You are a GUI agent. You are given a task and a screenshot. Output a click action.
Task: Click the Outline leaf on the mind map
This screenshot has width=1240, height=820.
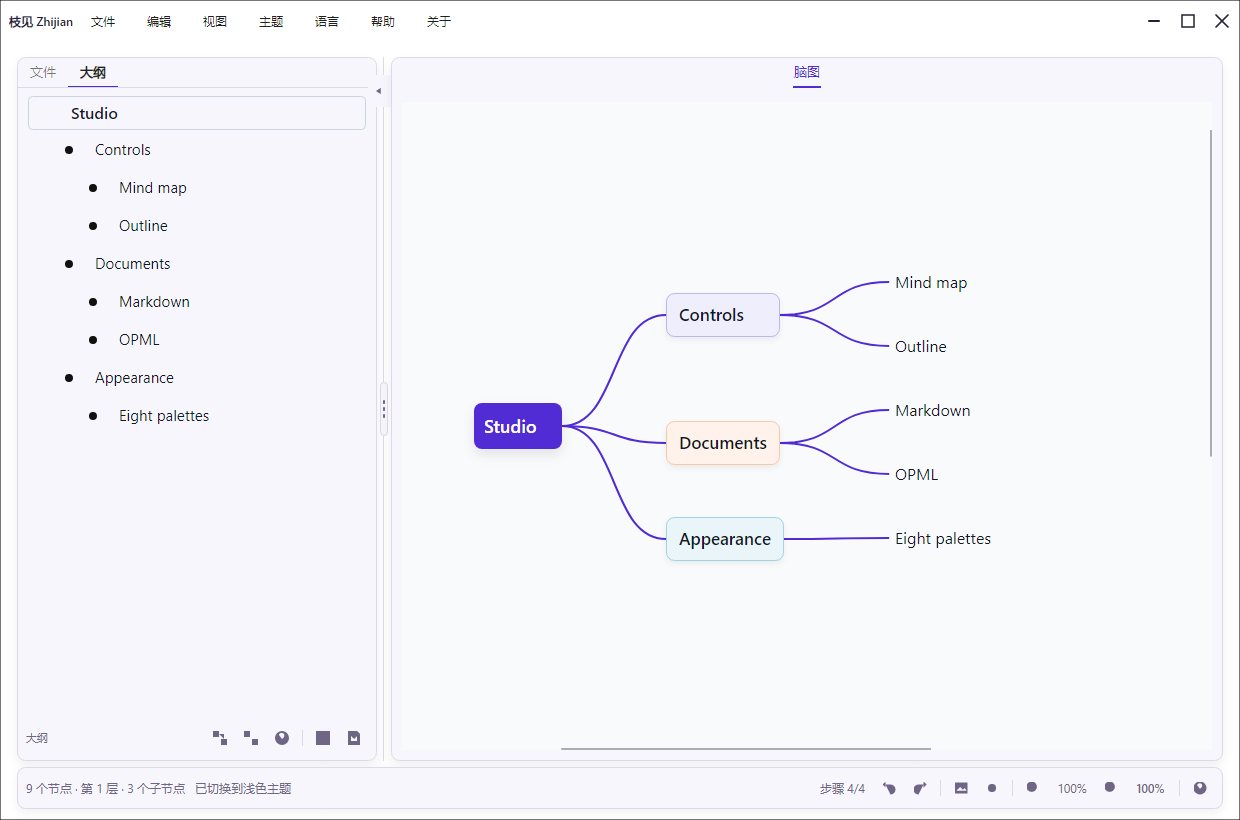pos(921,347)
